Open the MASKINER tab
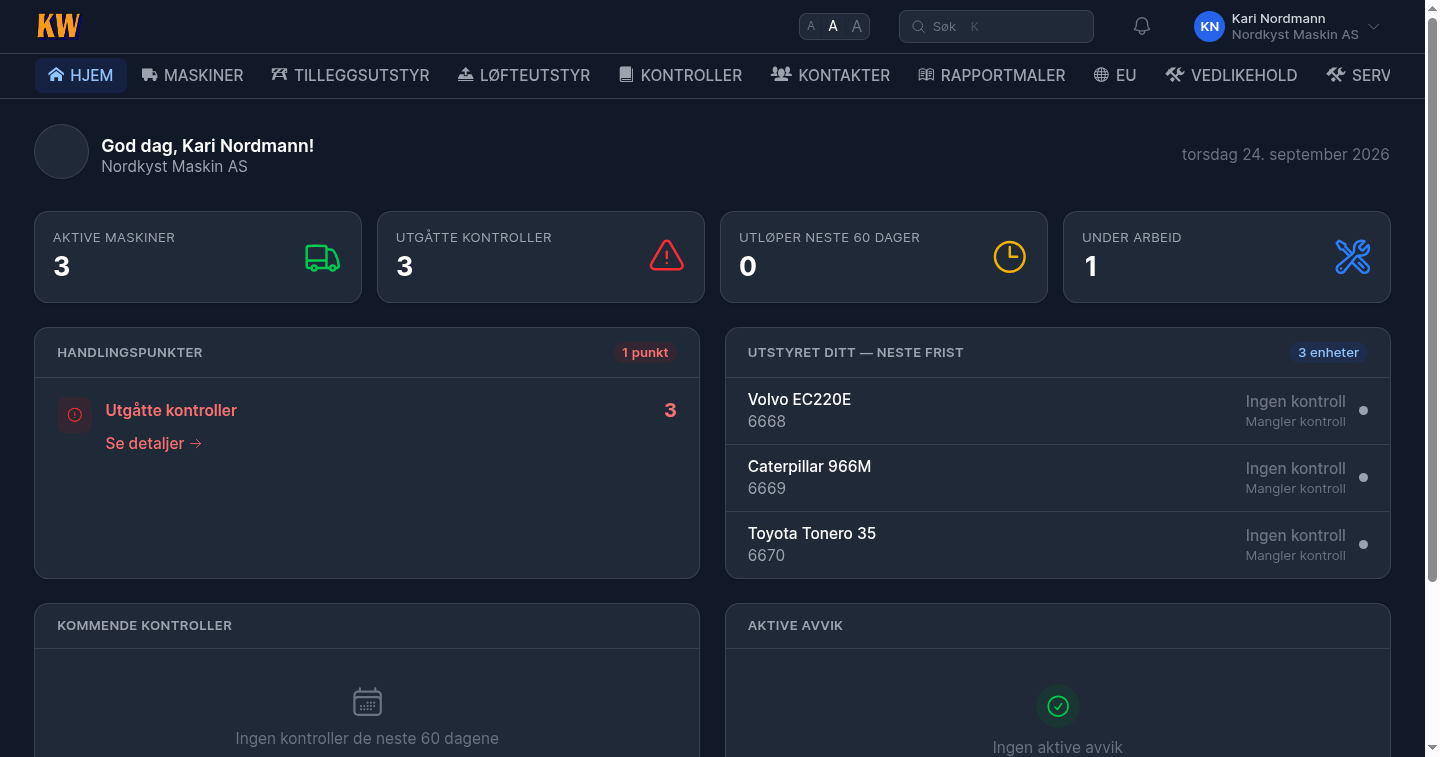The image size is (1440, 757). 192,75
